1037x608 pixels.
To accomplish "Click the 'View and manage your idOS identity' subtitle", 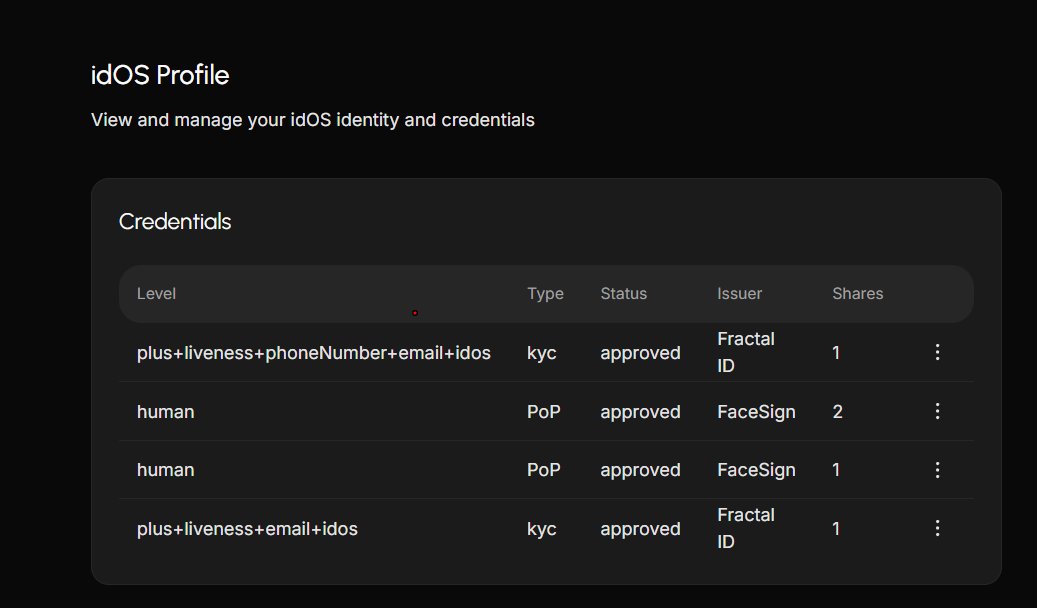I will coord(313,120).
